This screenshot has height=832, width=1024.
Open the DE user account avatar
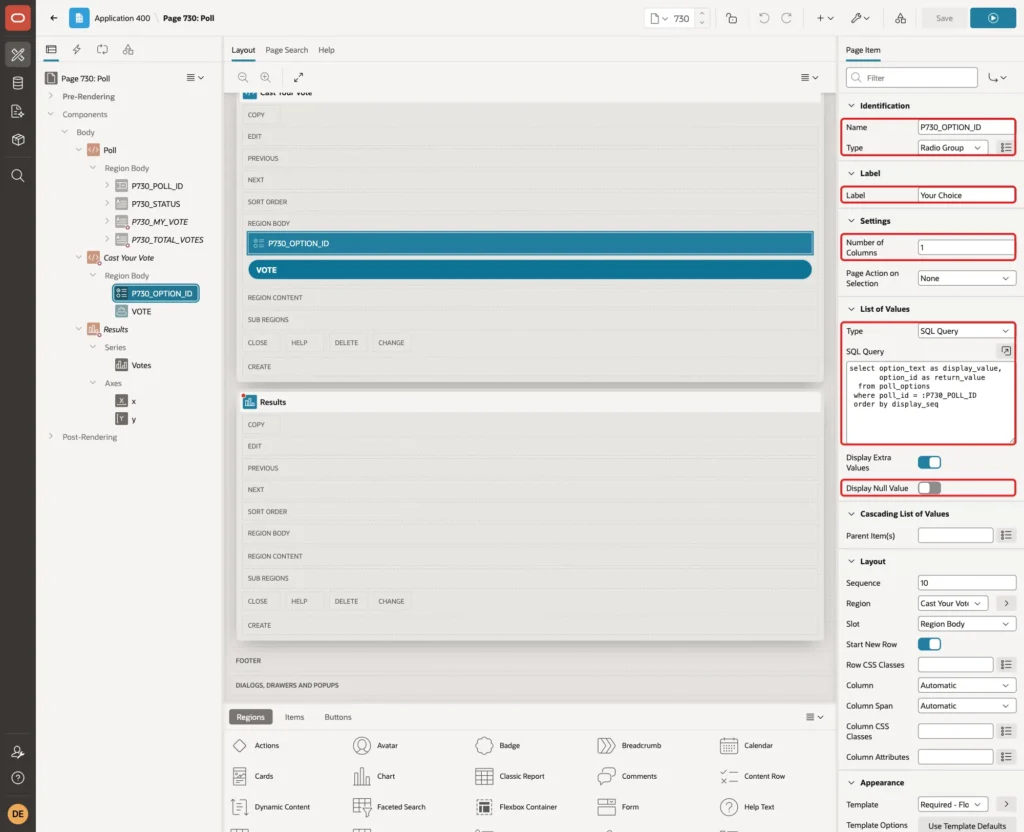pos(18,814)
